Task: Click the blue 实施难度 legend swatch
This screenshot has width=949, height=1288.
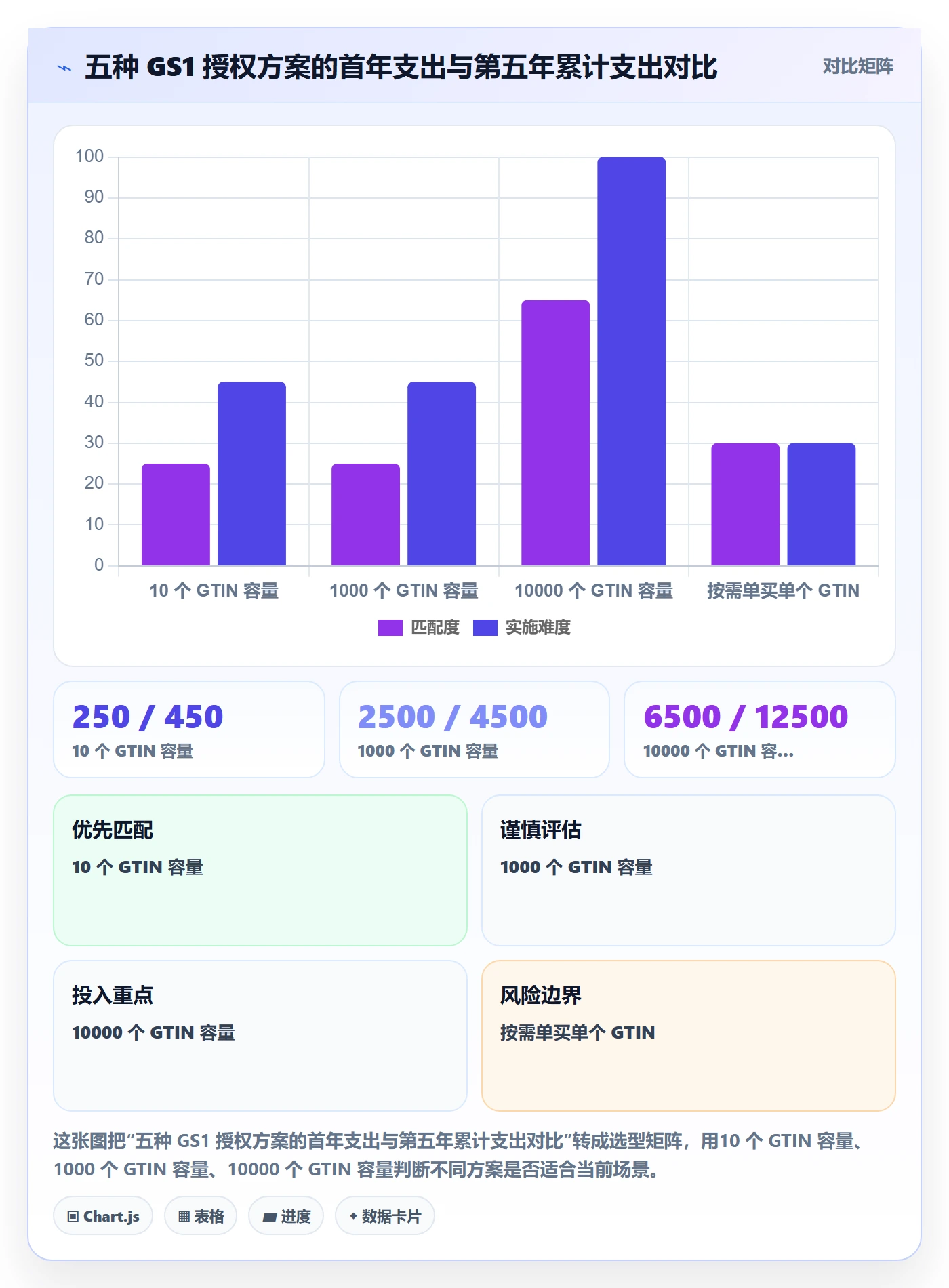Action: click(485, 628)
